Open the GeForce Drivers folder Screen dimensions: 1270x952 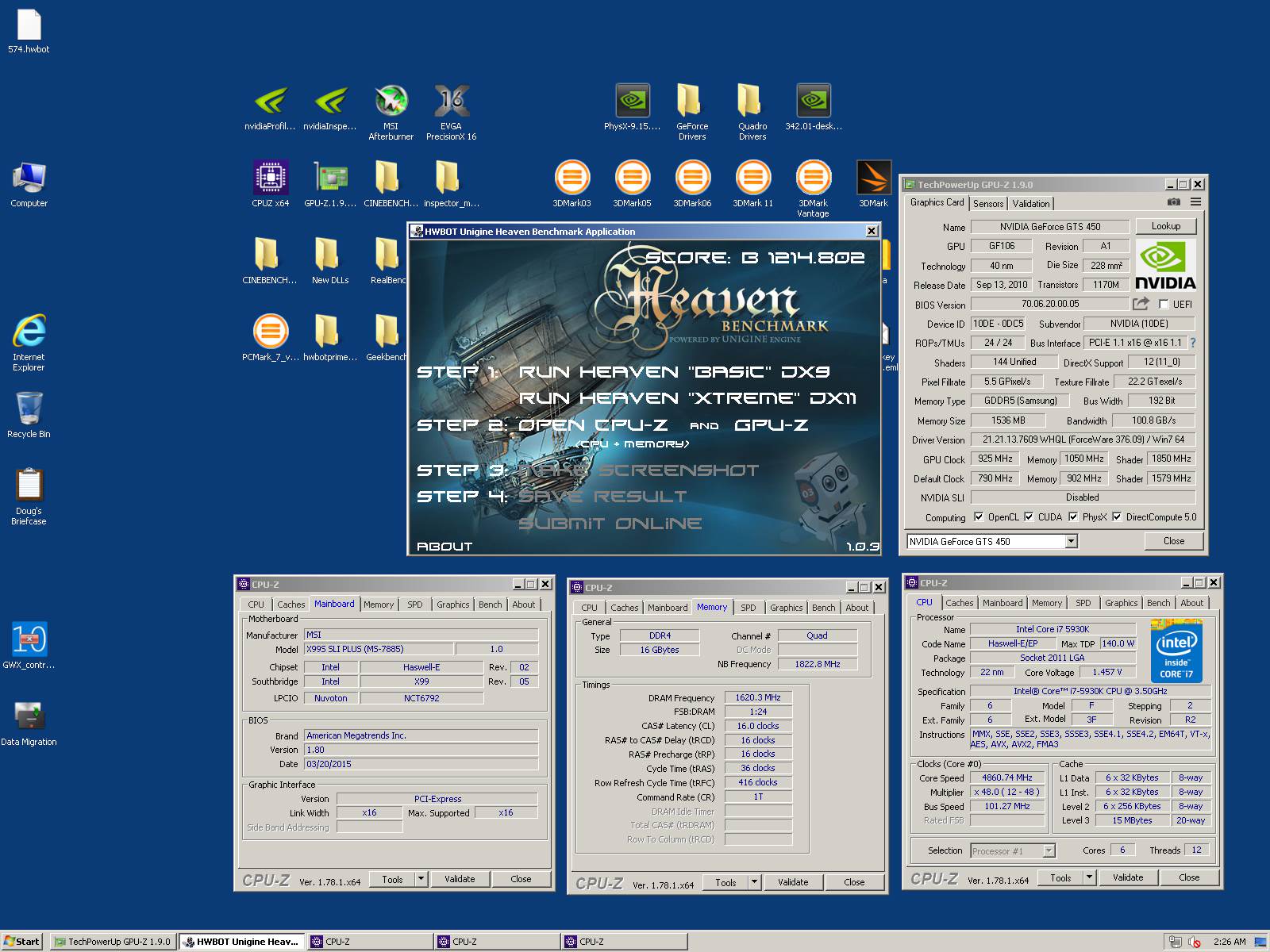[692, 112]
